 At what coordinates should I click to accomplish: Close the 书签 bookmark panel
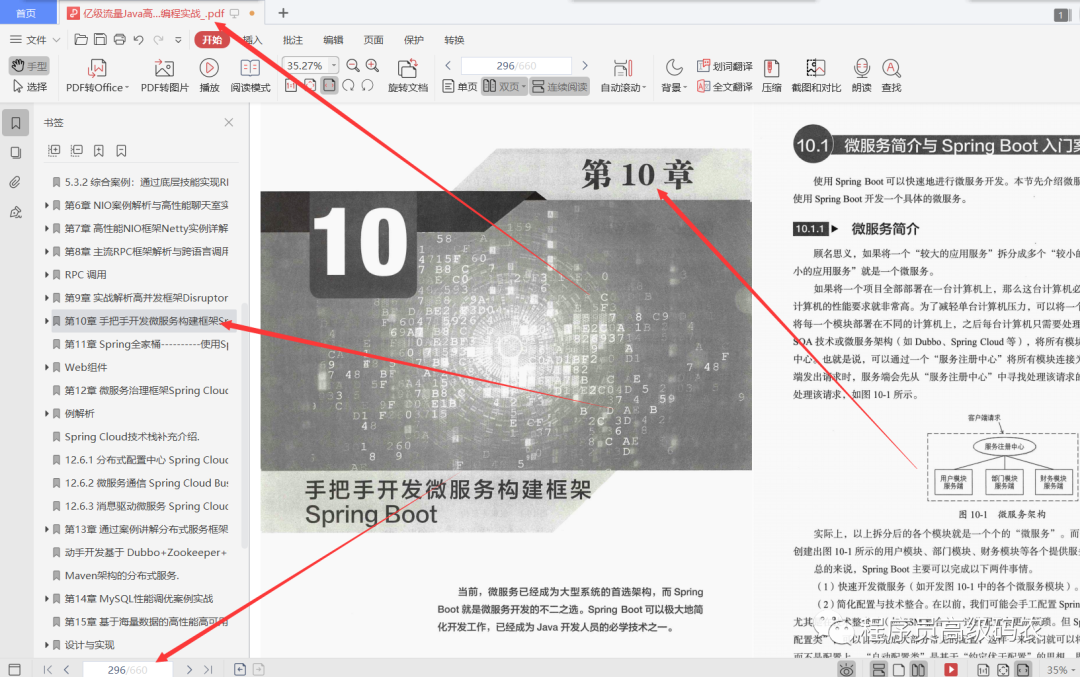(x=229, y=123)
